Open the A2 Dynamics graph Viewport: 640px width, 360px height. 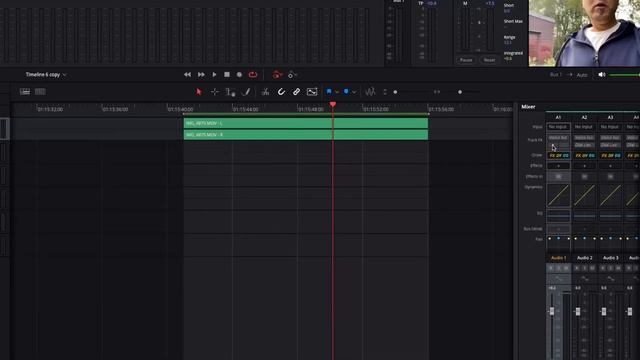584,195
